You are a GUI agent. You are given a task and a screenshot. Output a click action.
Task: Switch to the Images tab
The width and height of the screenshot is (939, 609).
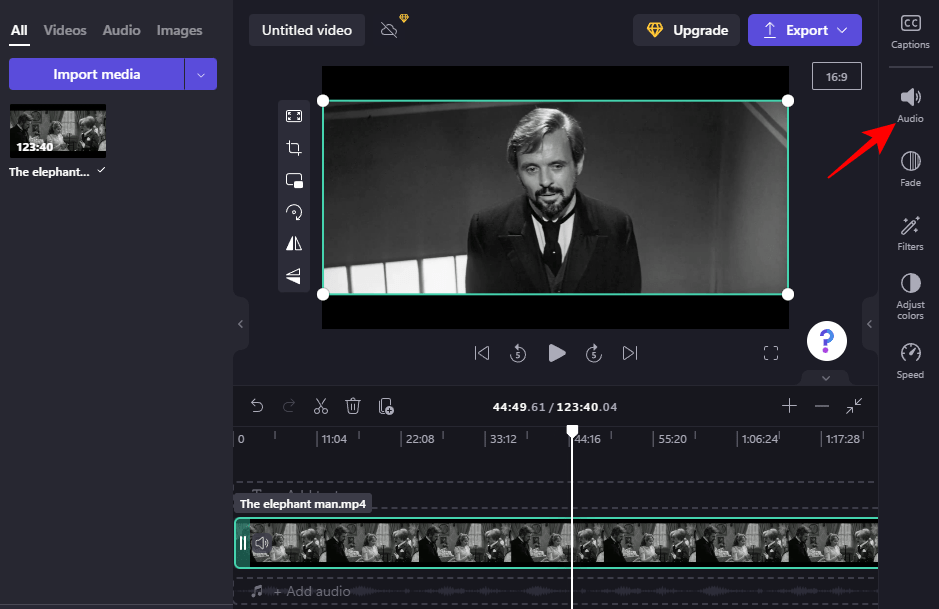[179, 30]
